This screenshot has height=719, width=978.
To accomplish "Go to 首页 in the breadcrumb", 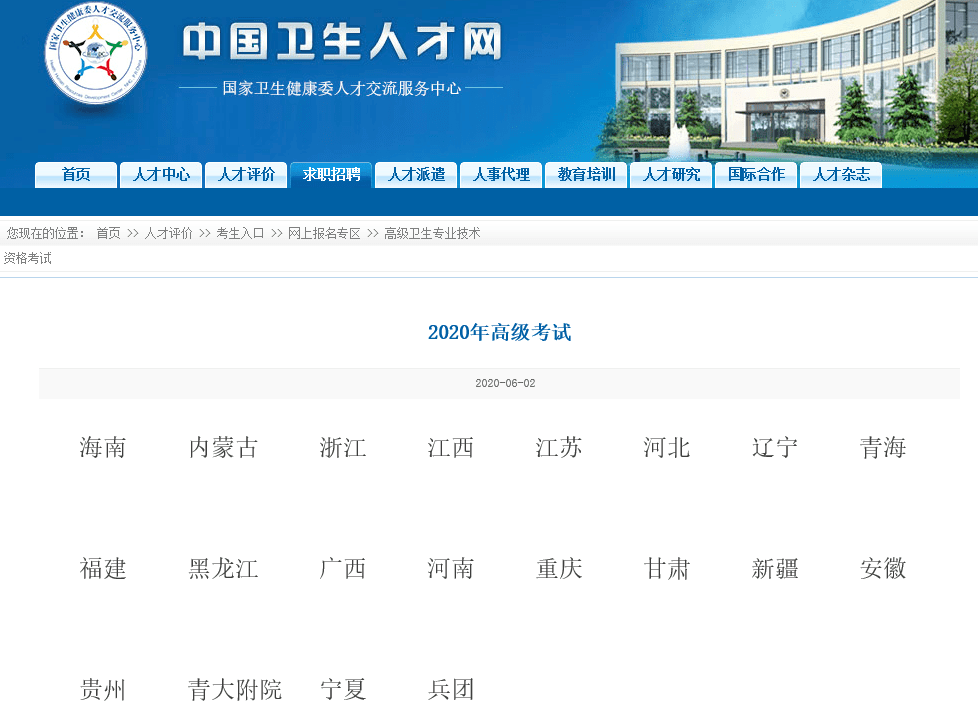I will [109, 233].
